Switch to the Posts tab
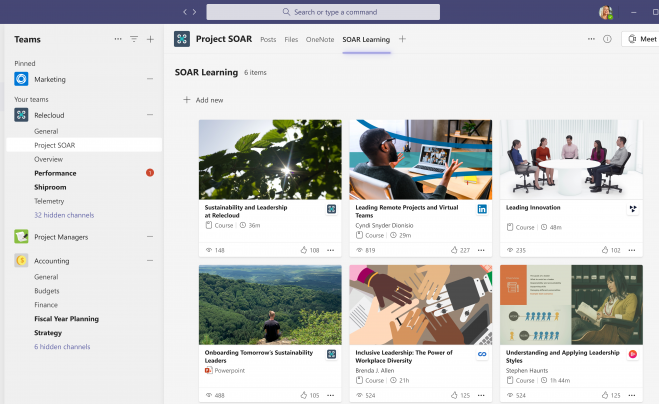The height and width of the screenshot is (404, 659). 268,40
